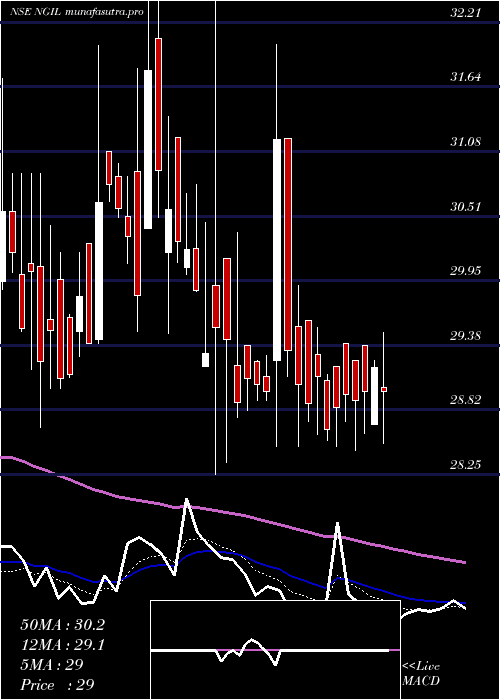Image resolution: width=500 pixels, height=700 pixels.
Task: Click the 28.82 price axis label
Action: pyautogui.click(x=465, y=400)
